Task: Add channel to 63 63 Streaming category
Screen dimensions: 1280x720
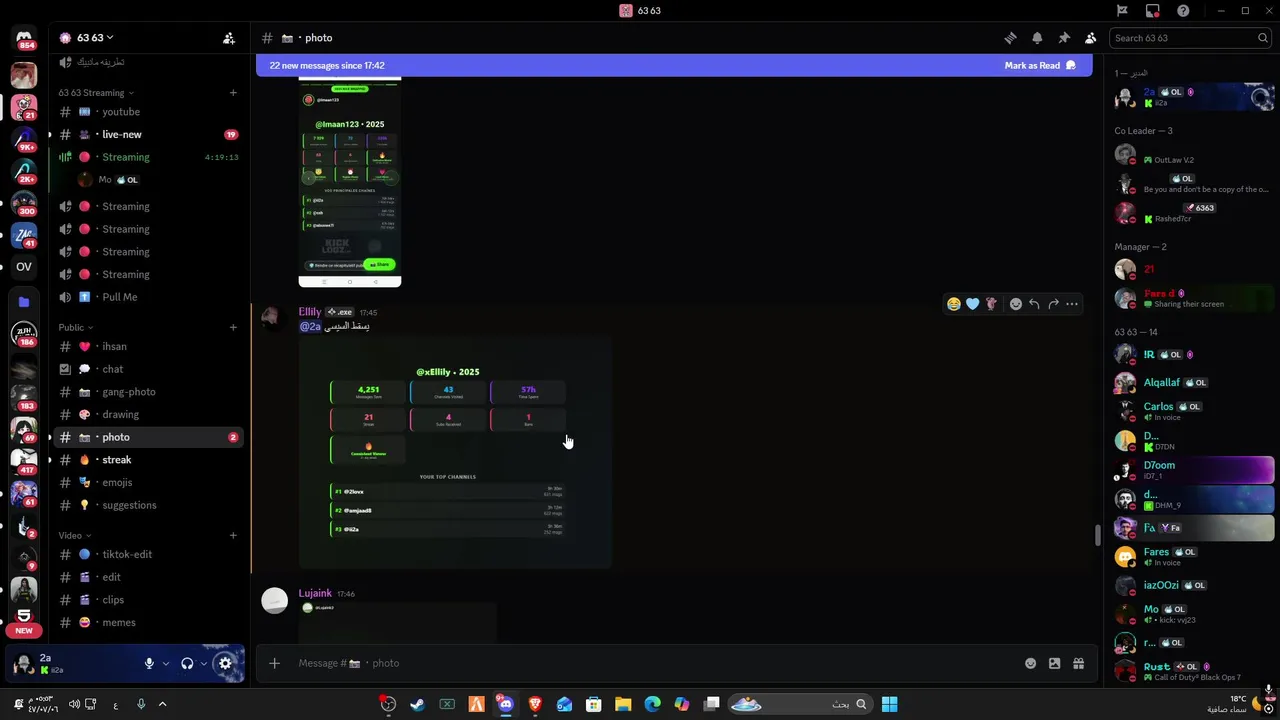Action: [x=233, y=93]
